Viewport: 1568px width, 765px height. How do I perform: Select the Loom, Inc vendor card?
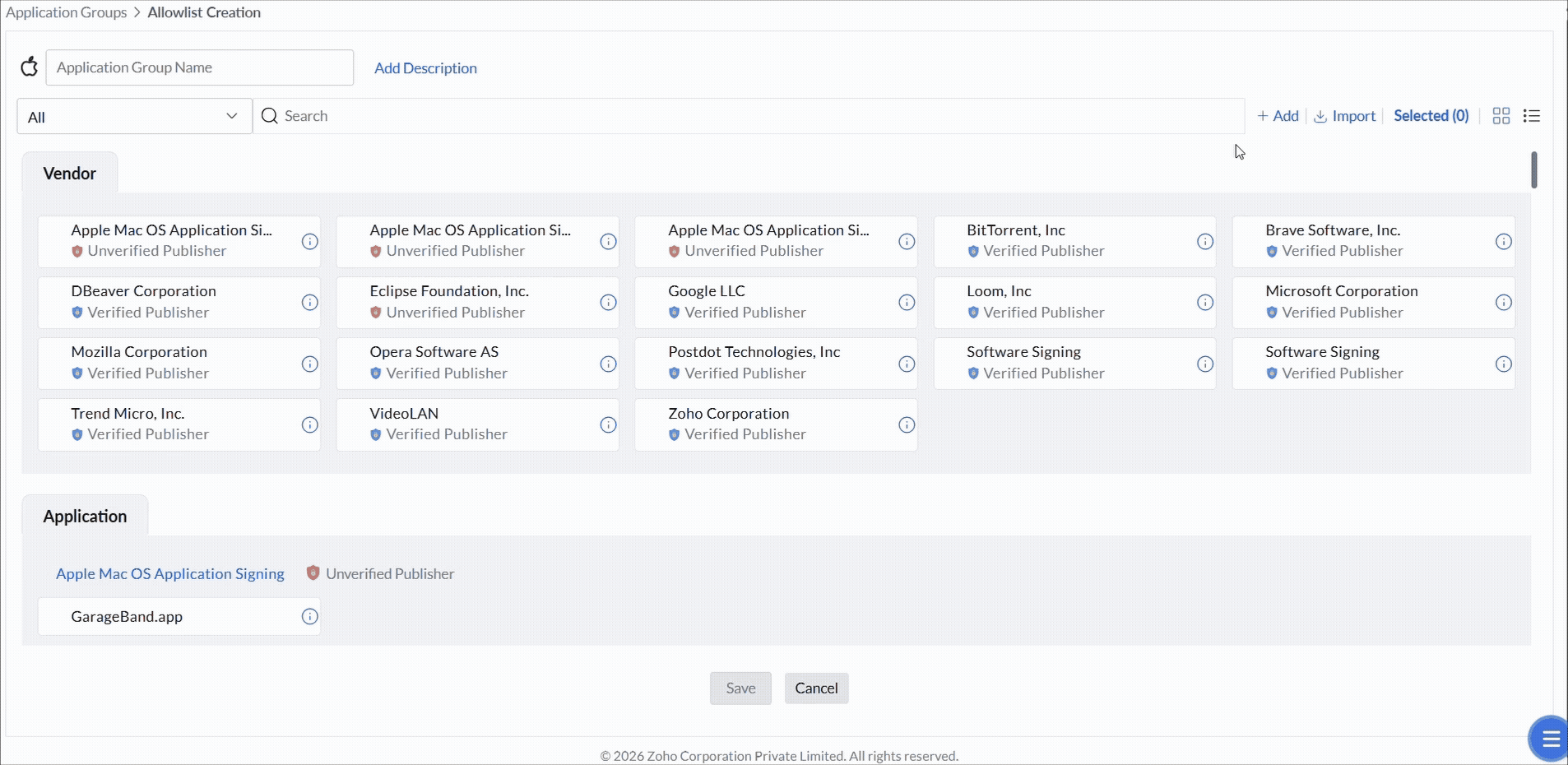pos(1074,302)
